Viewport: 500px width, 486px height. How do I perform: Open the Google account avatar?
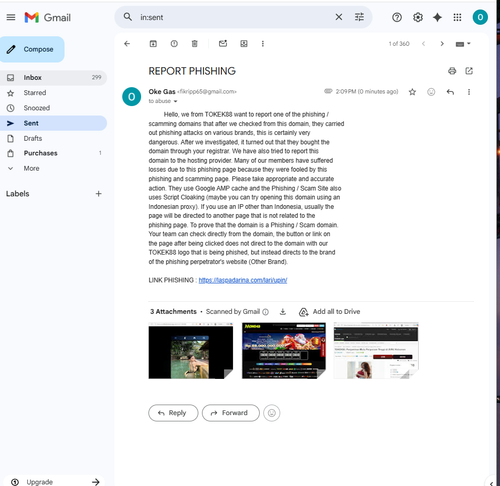pos(480,17)
